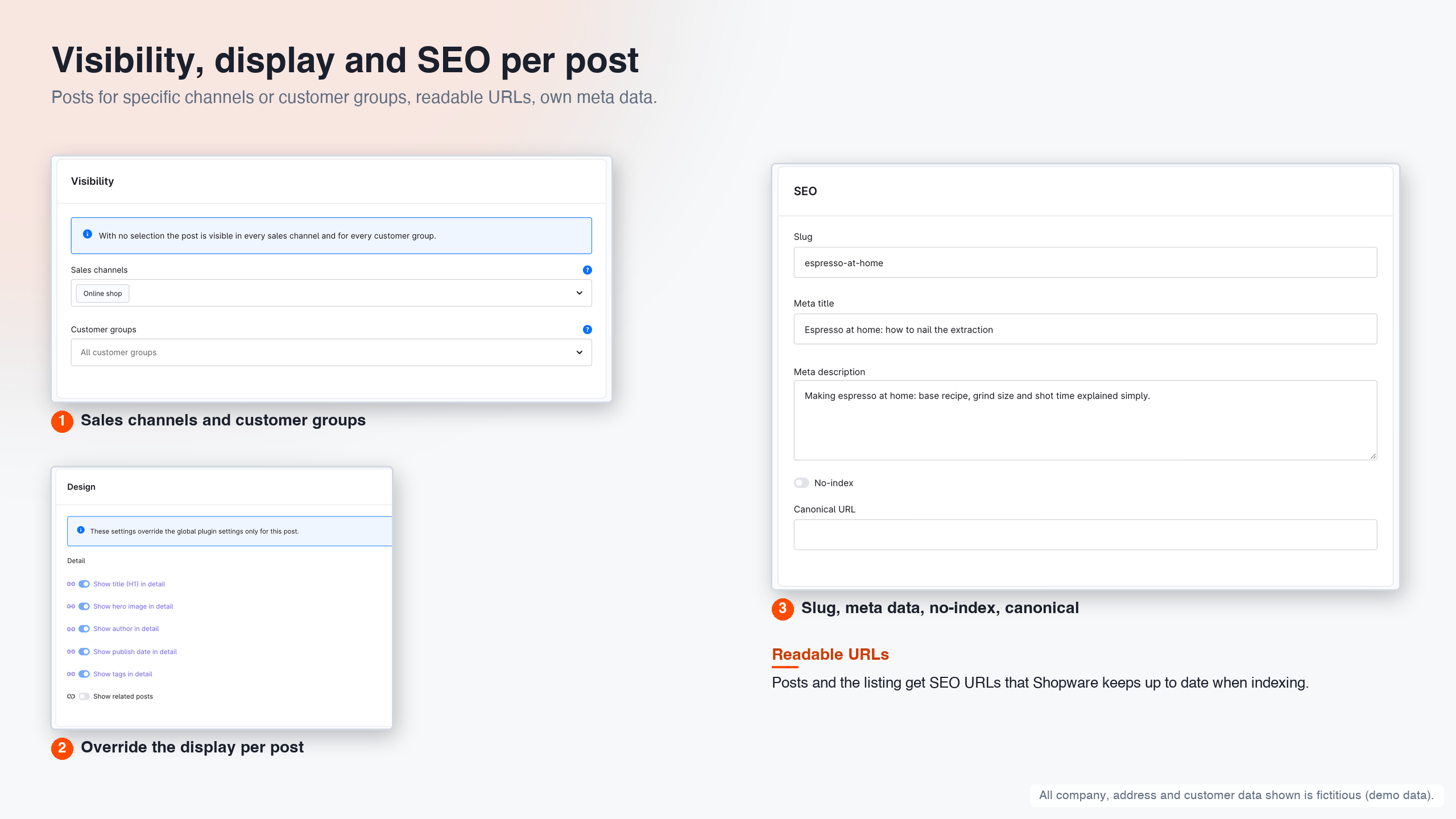Click the Slug input field
Image resolution: width=1456 pixels, height=819 pixels.
point(1085,263)
